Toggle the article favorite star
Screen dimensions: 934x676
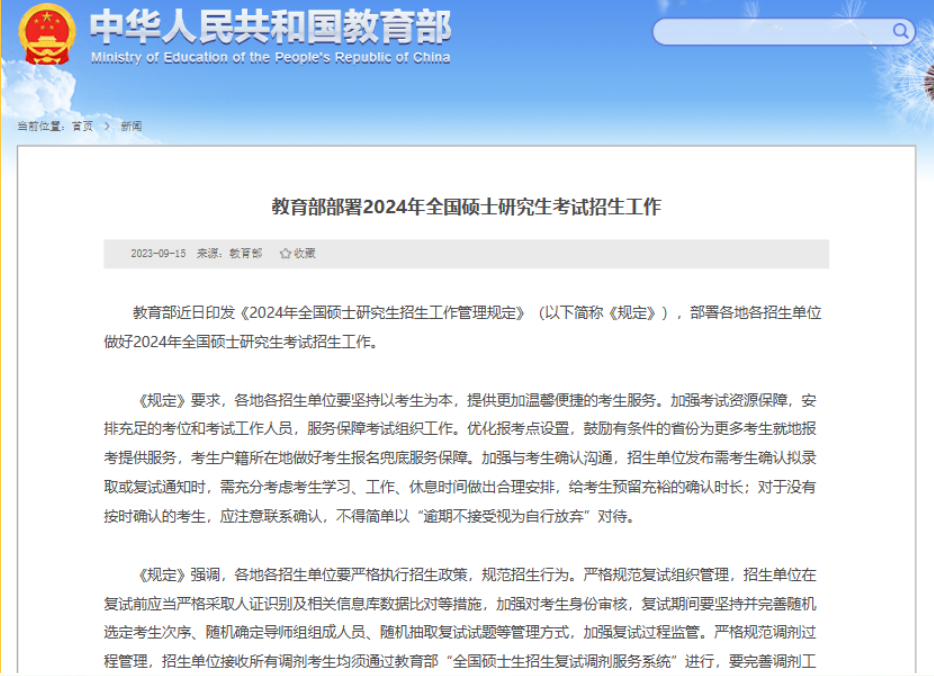pyautogui.click(x=285, y=252)
